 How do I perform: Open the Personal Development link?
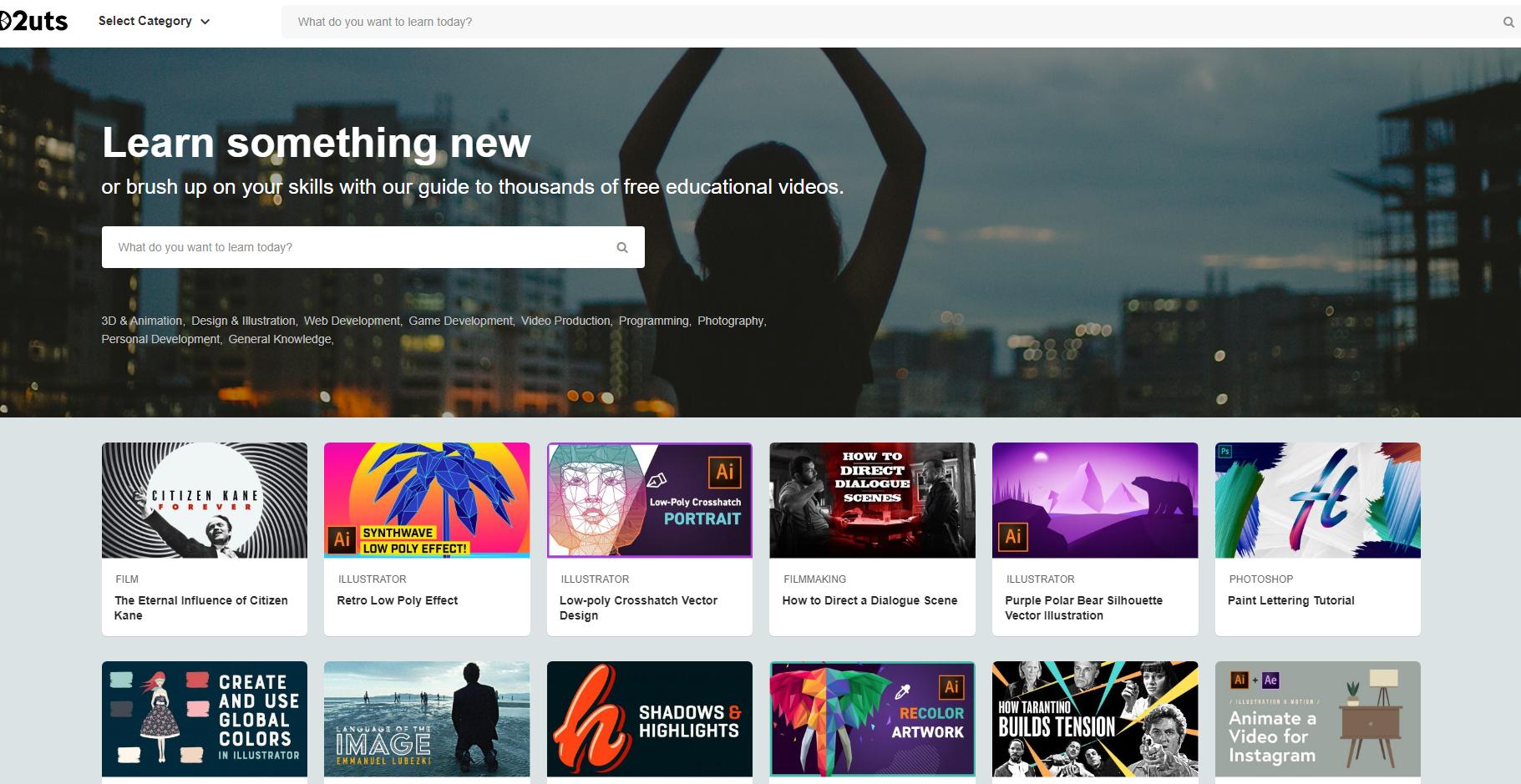coord(160,339)
